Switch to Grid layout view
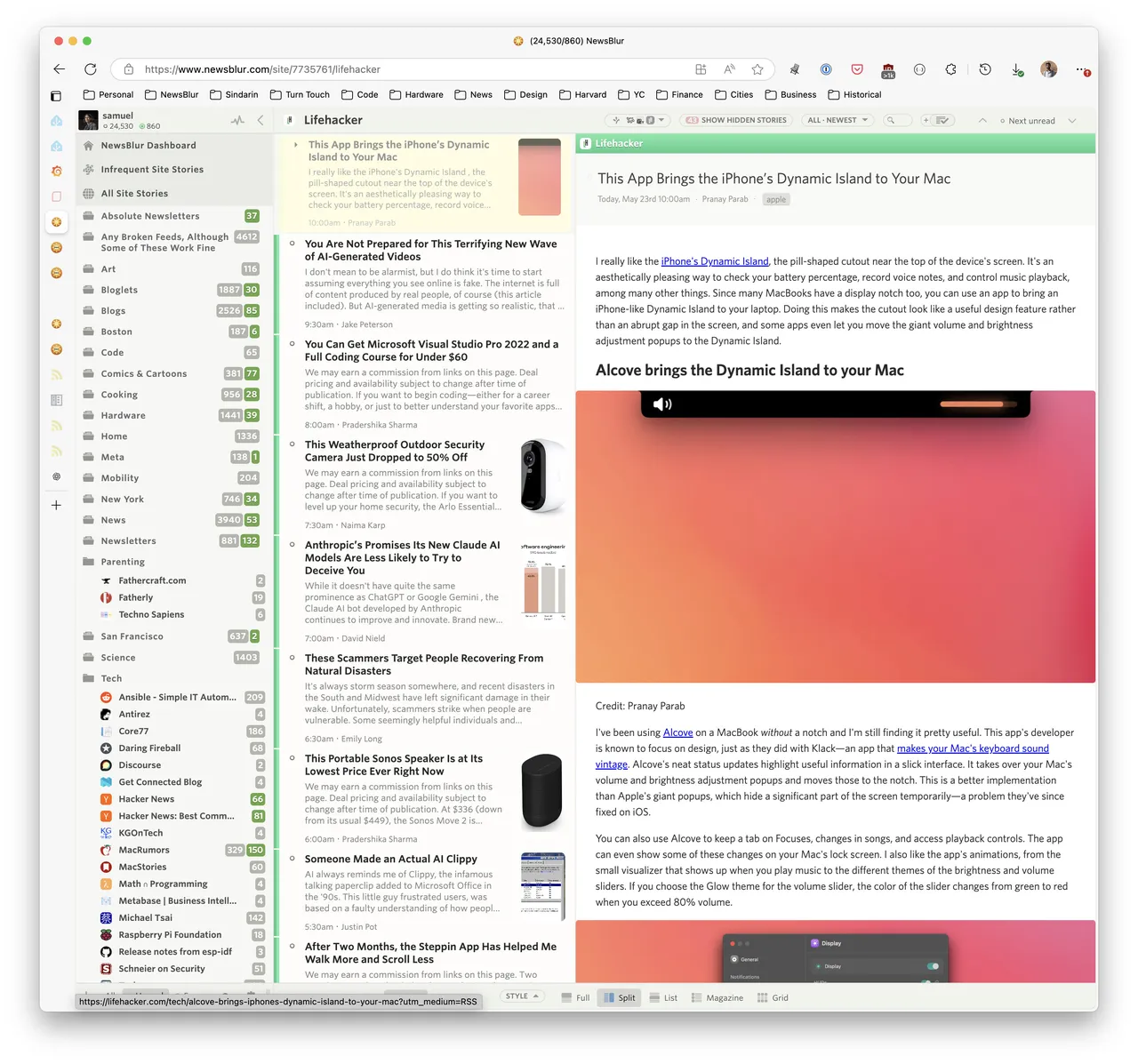The height and width of the screenshot is (1064, 1138). [773, 997]
